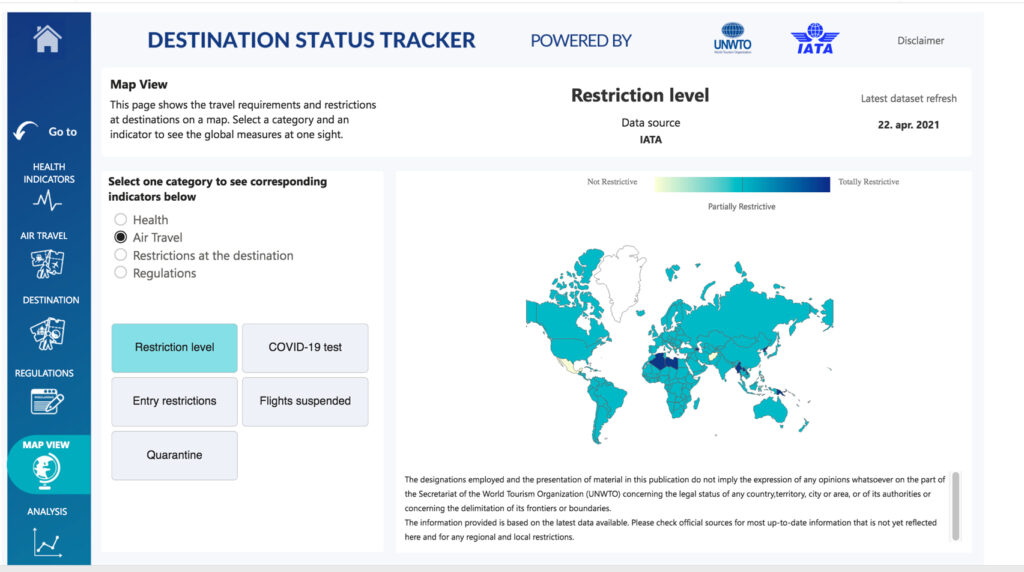The image size is (1024, 572).
Task: Click the ANALYSIS sidebar label
Action: tap(47, 511)
